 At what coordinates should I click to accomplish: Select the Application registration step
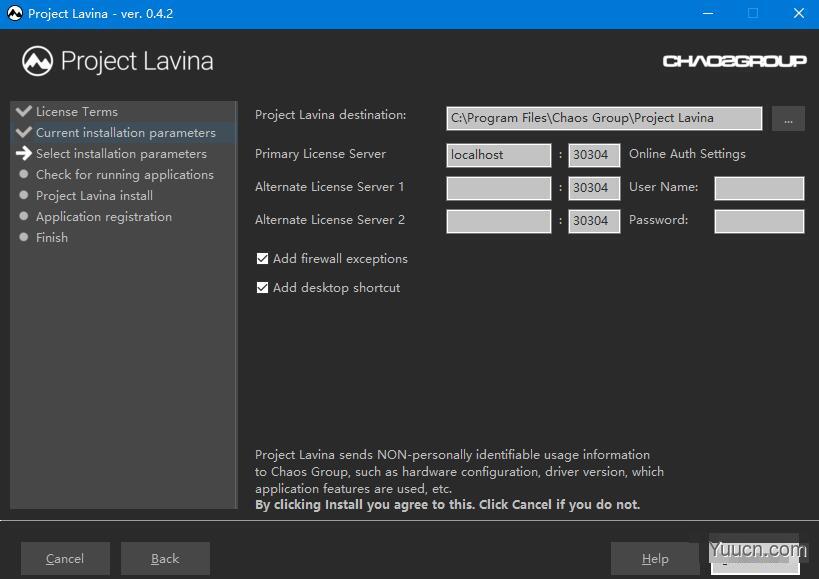tap(104, 216)
